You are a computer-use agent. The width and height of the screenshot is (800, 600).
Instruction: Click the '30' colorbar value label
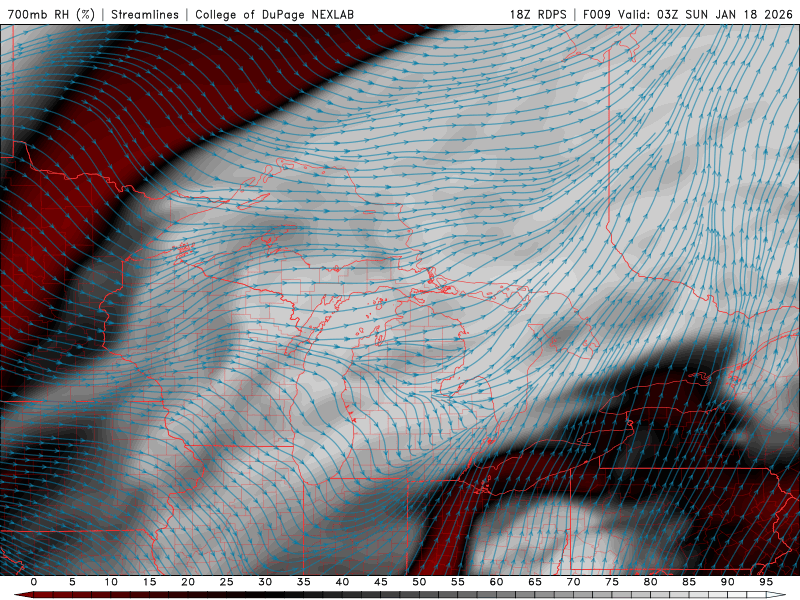point(265,582)
